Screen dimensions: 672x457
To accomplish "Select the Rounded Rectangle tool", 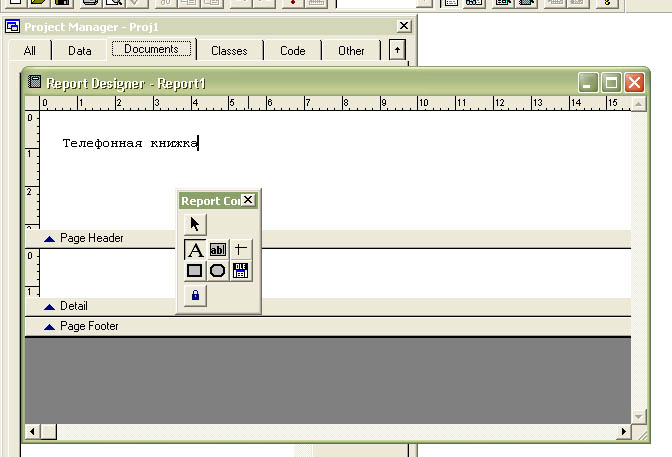I will coord(218,271).
